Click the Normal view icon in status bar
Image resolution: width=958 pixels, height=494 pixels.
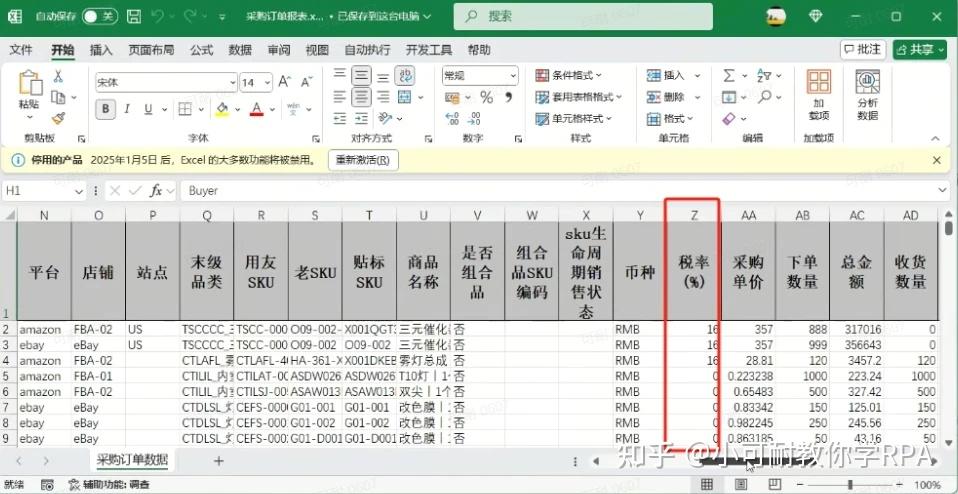[x=707, y=484]
